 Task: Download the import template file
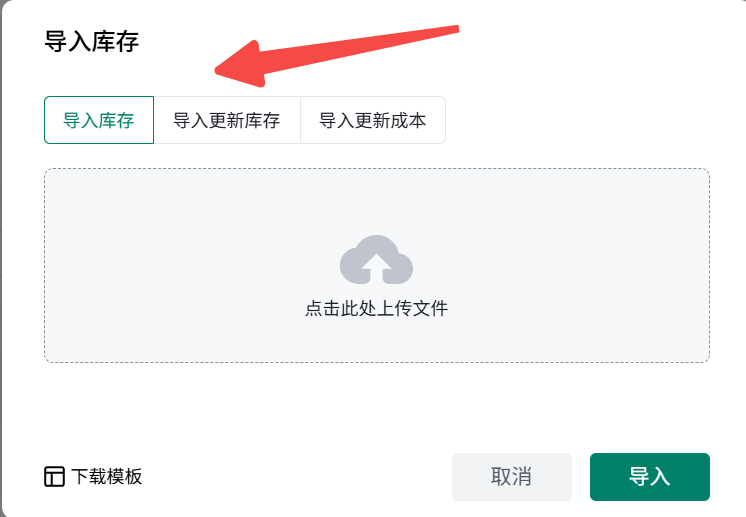[94, 477]
